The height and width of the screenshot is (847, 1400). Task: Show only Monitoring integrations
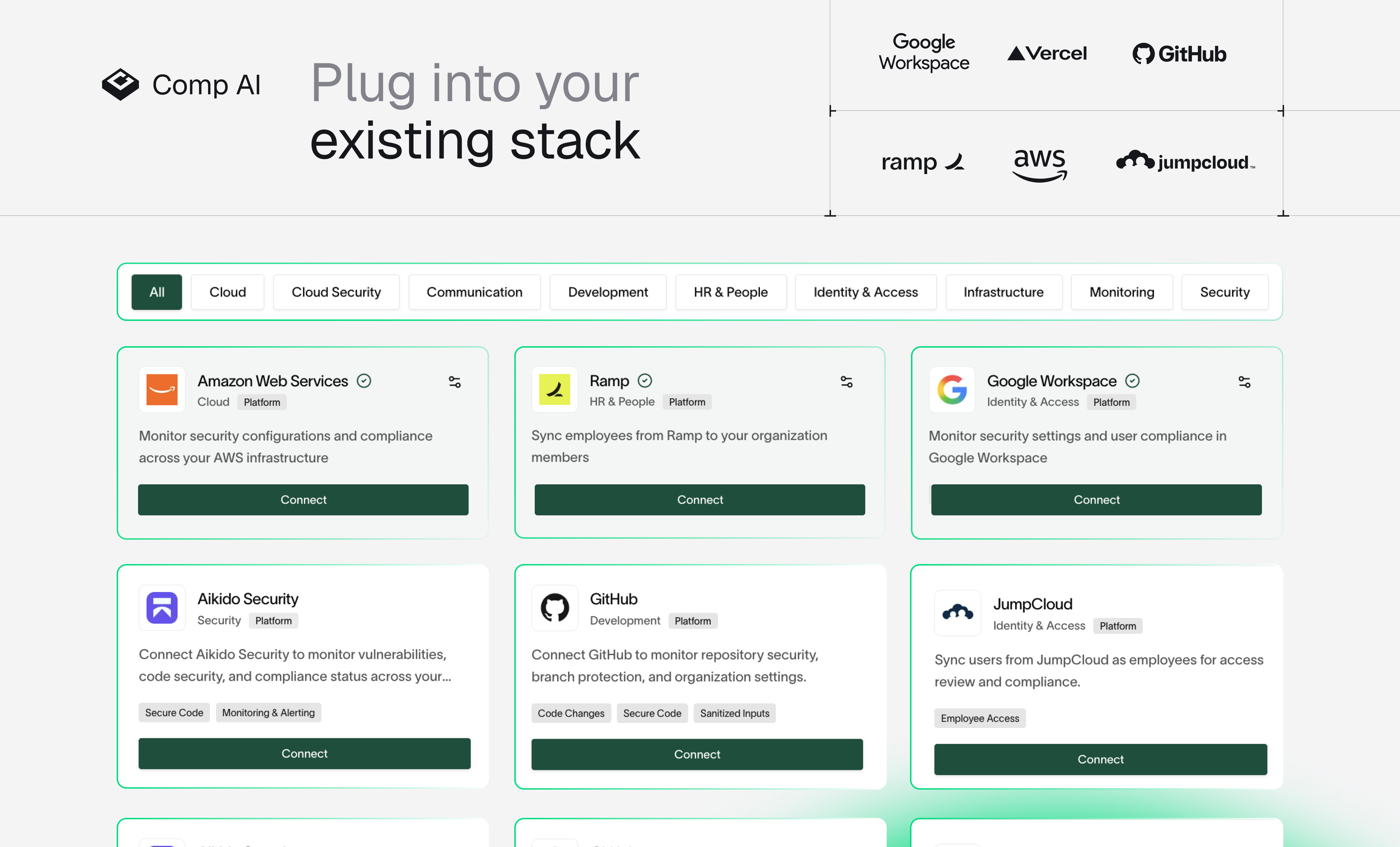click(x=1122, y=292)
